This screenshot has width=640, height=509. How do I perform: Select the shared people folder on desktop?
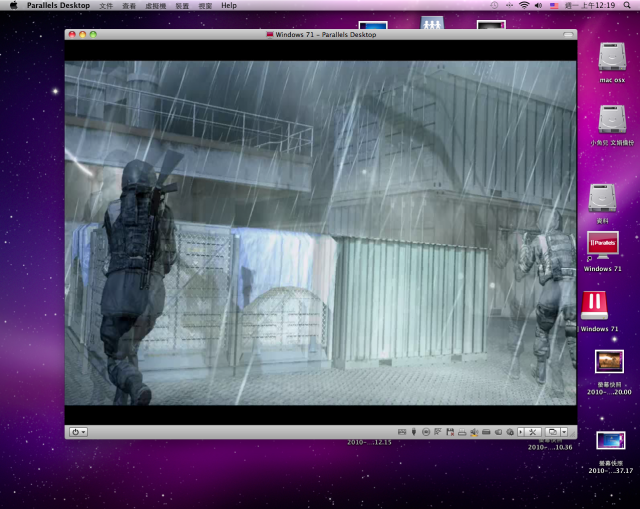tap(432, 23)
